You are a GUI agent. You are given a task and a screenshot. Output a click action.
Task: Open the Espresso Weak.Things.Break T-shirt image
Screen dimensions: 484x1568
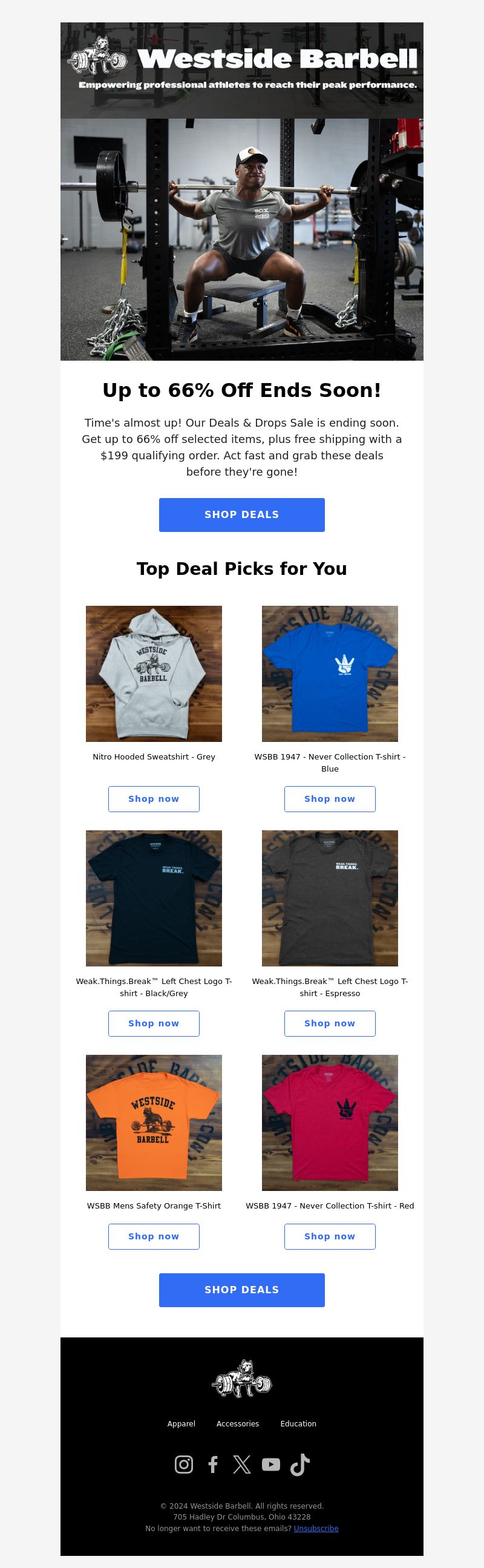click(330, 899)
